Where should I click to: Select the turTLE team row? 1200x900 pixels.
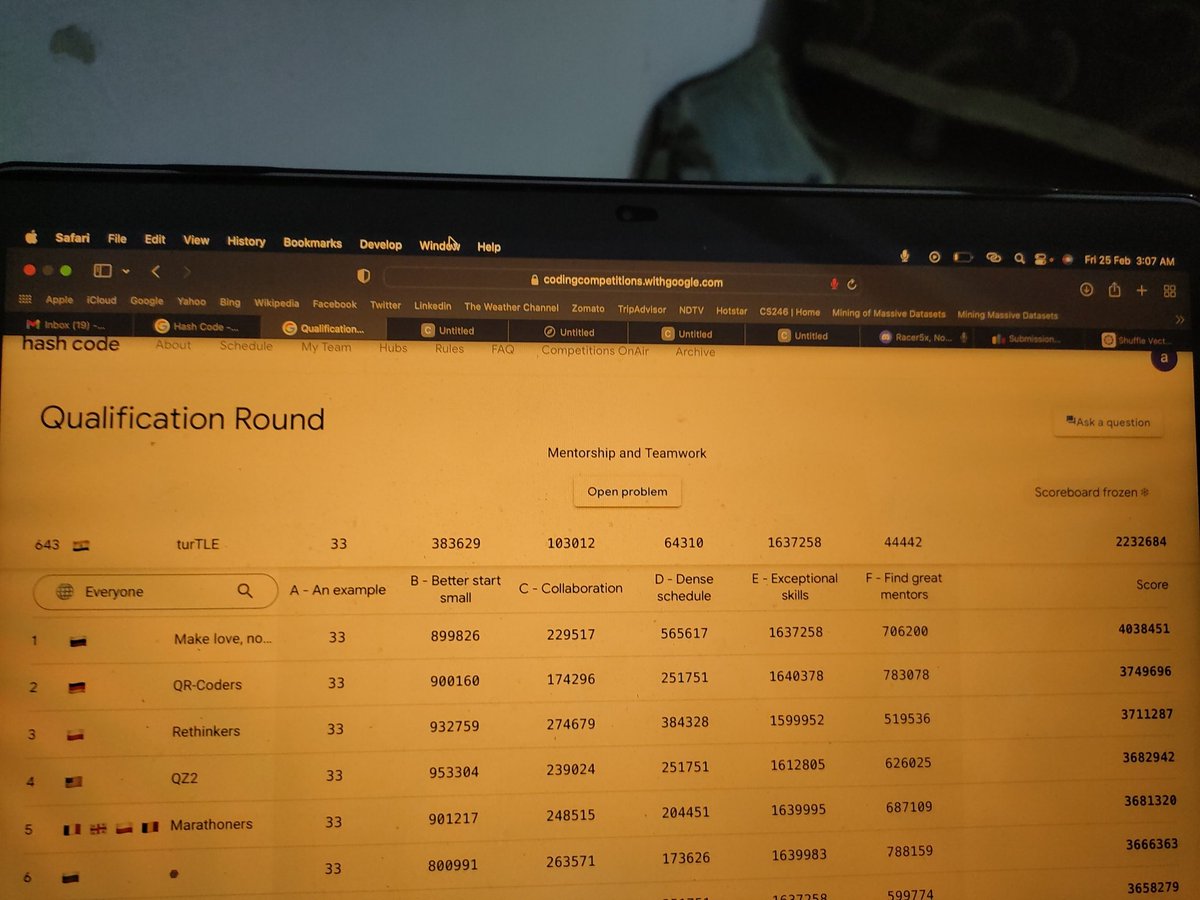coord(600,544)
